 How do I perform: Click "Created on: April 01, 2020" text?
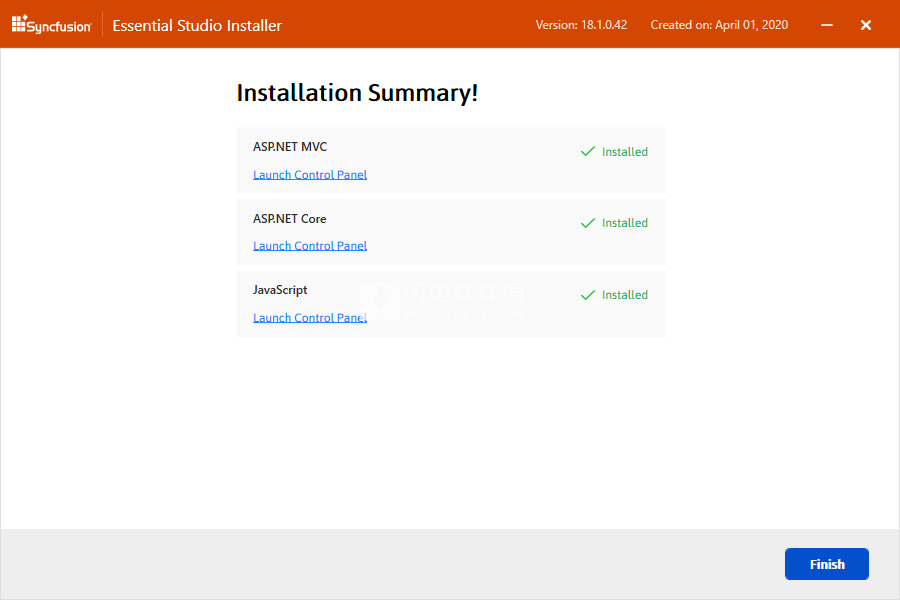719,25
